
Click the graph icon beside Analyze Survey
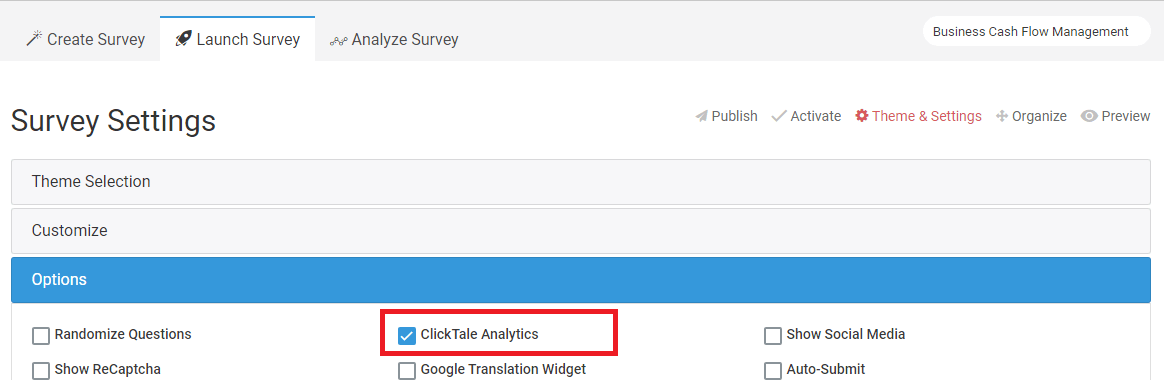click(339, 39)
